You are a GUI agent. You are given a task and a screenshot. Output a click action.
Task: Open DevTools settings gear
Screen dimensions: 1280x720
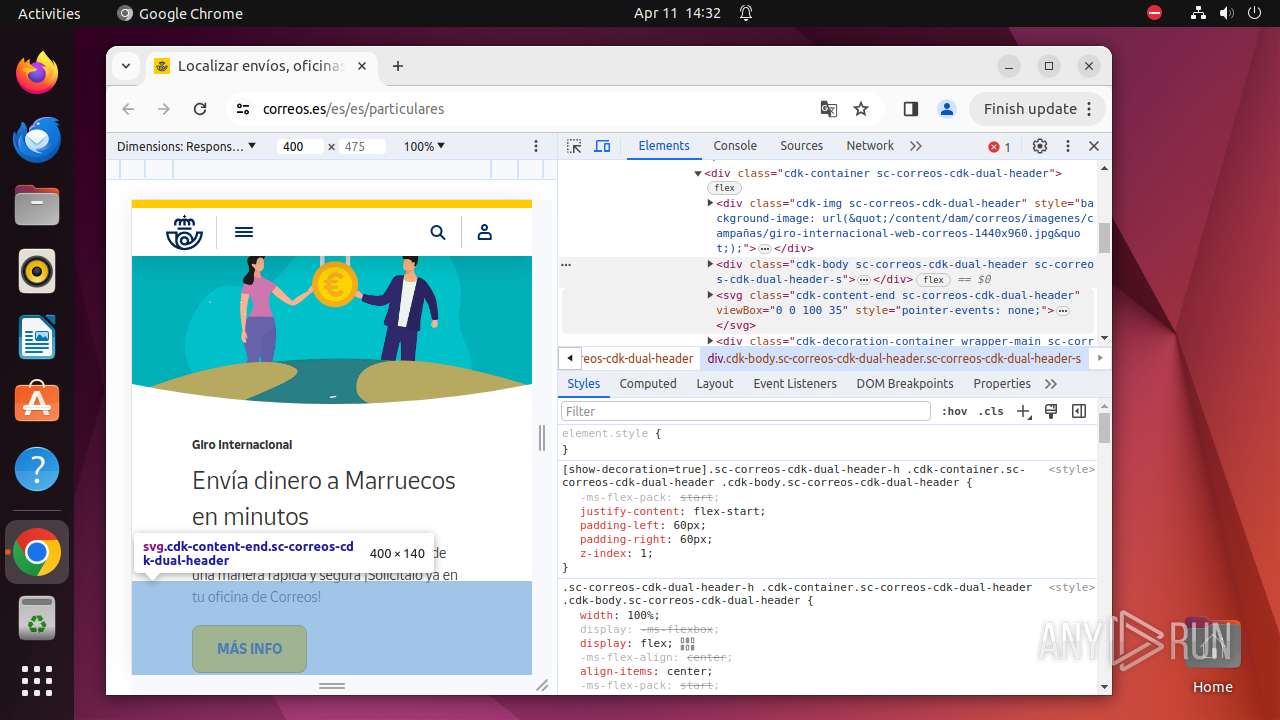[x=1040, y=146]
